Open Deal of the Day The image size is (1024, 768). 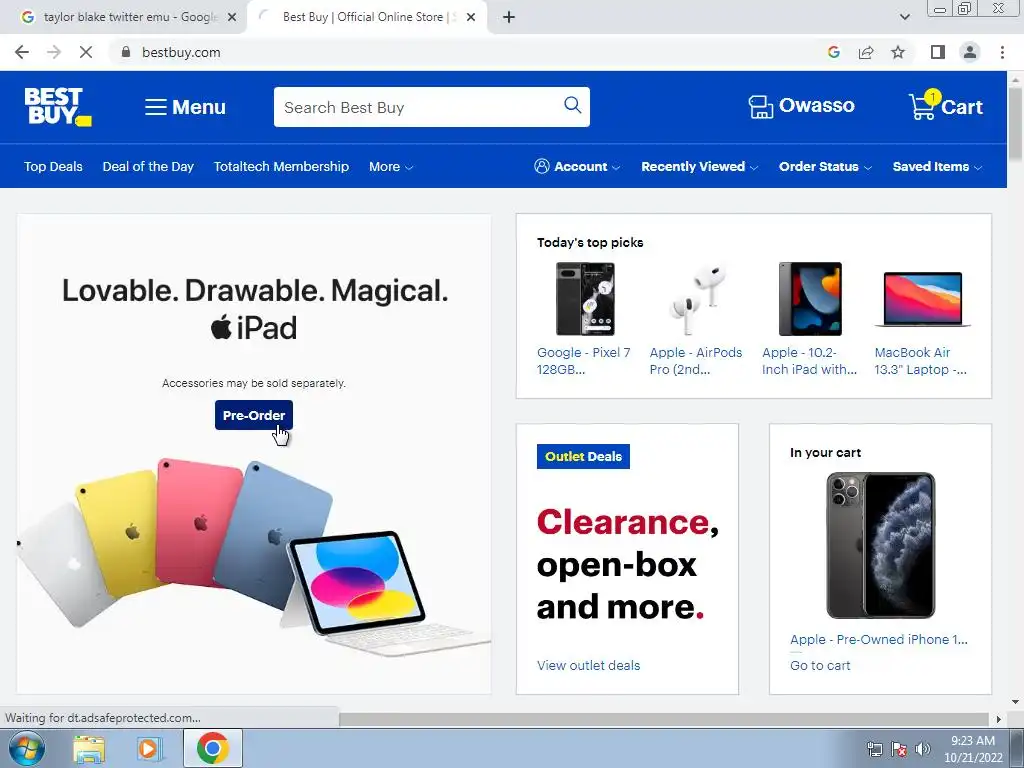point(148,167)
